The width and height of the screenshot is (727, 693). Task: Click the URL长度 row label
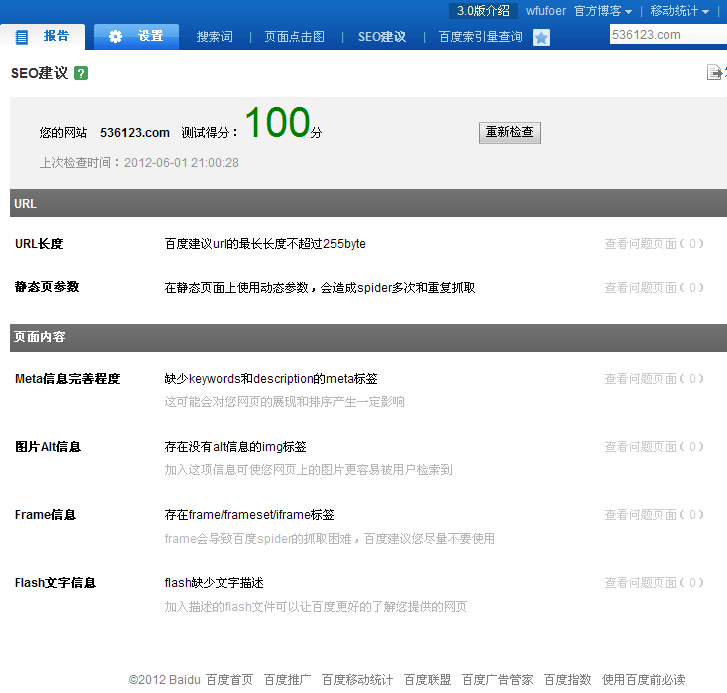tap(39, 243)
